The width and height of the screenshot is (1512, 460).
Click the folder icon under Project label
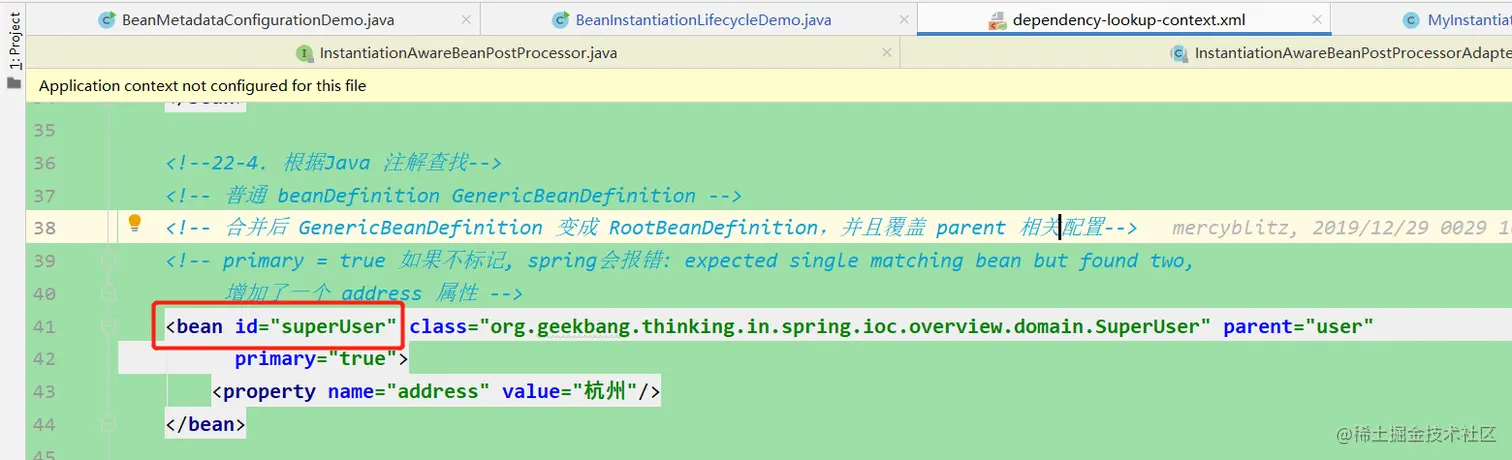(x=14, y=83)
